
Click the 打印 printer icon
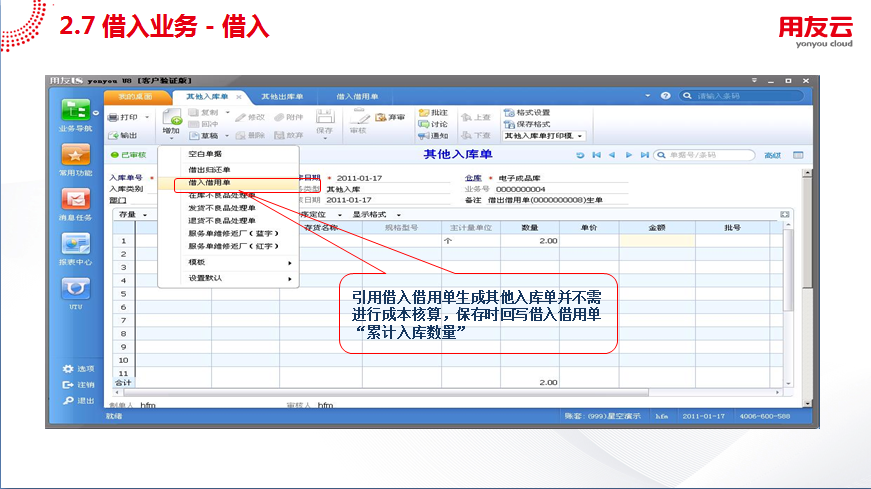click(x=113, y=117)
